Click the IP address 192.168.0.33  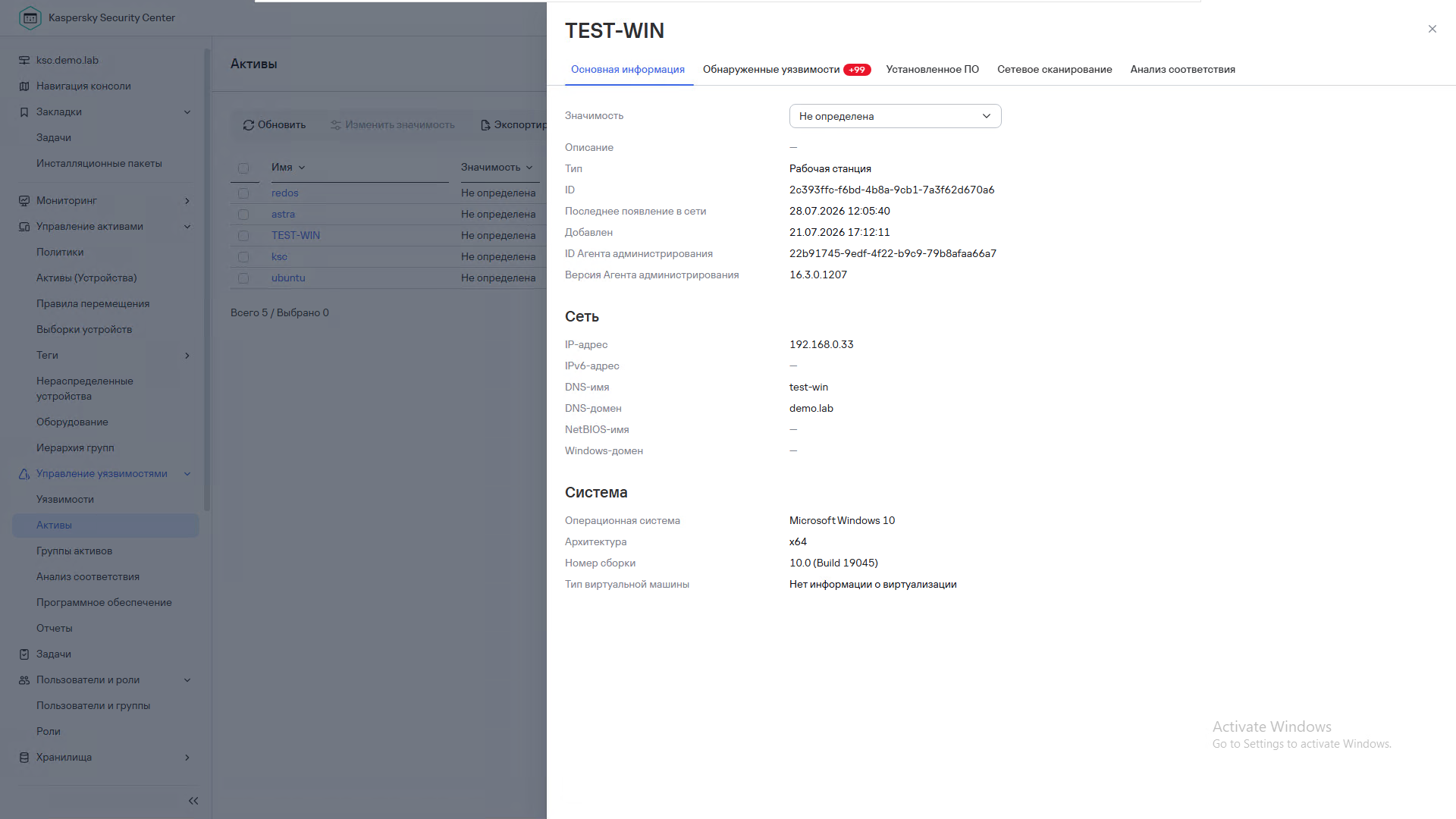pyautogui.click(x=821, y=345)
